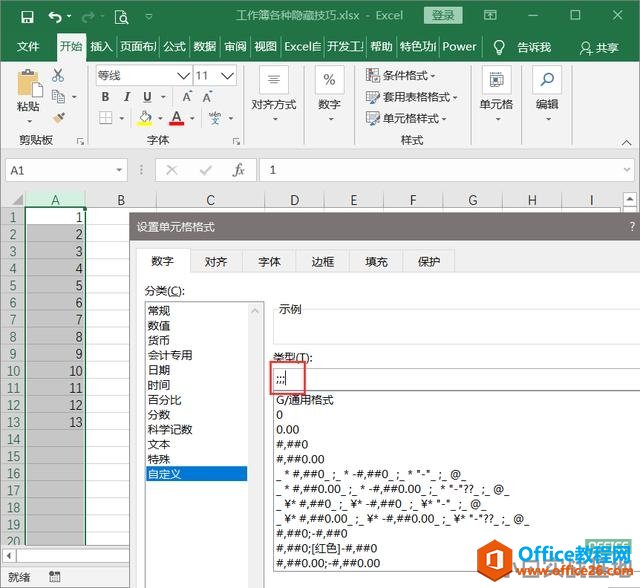Activate the Format Painter brush
The image size is (640, 588).
click(58, 118)
